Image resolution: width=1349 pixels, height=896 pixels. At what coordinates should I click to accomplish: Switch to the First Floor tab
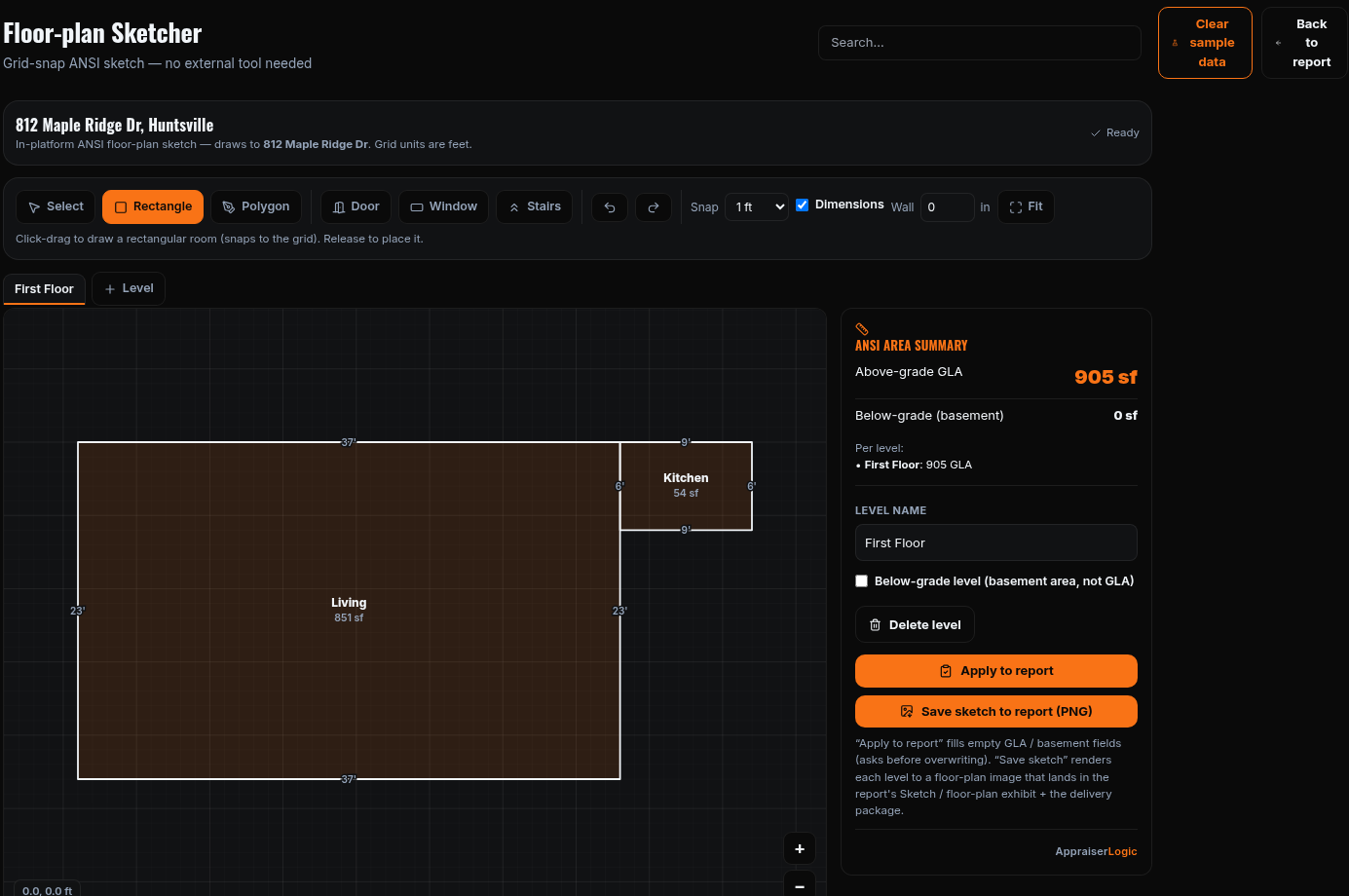pyautogui.click(x=44, y=289)
